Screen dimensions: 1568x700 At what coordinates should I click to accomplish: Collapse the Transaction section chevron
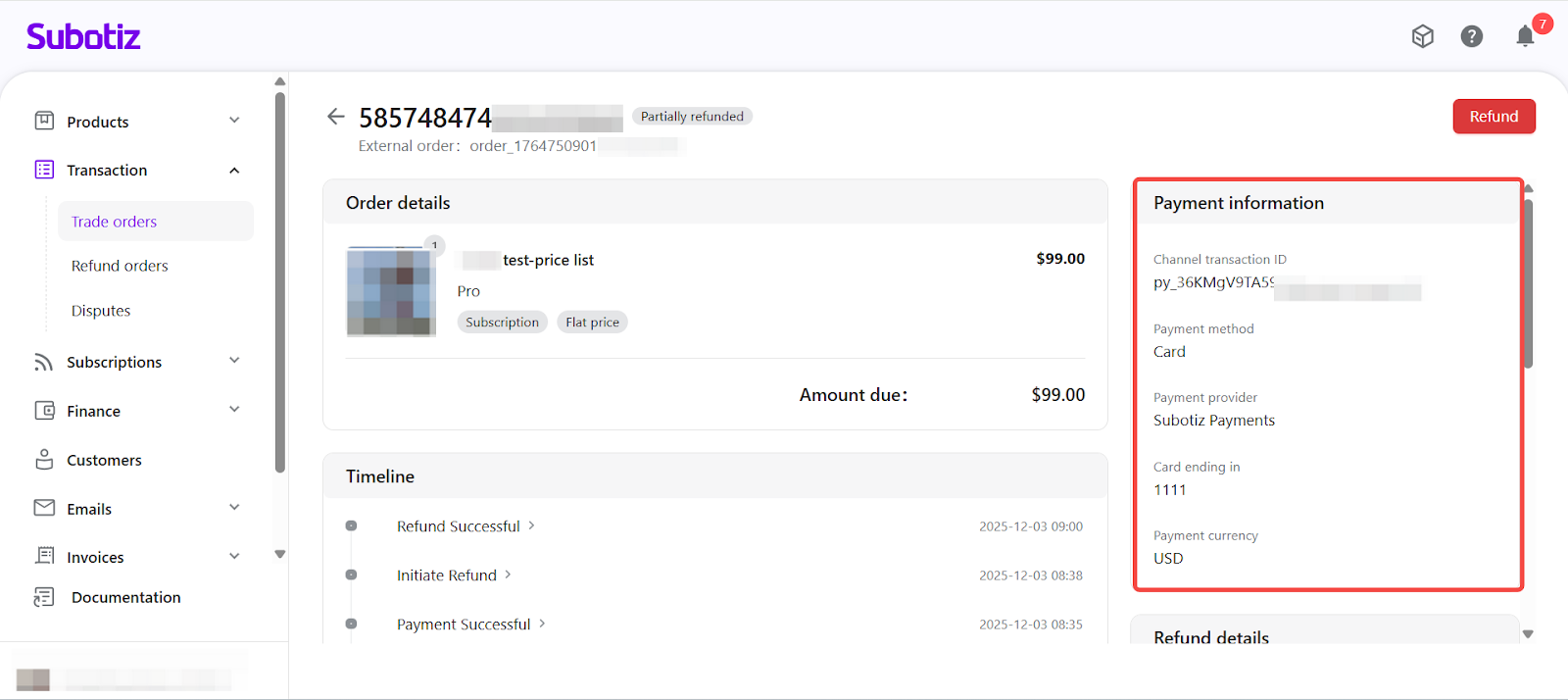[x=234, y=171]
